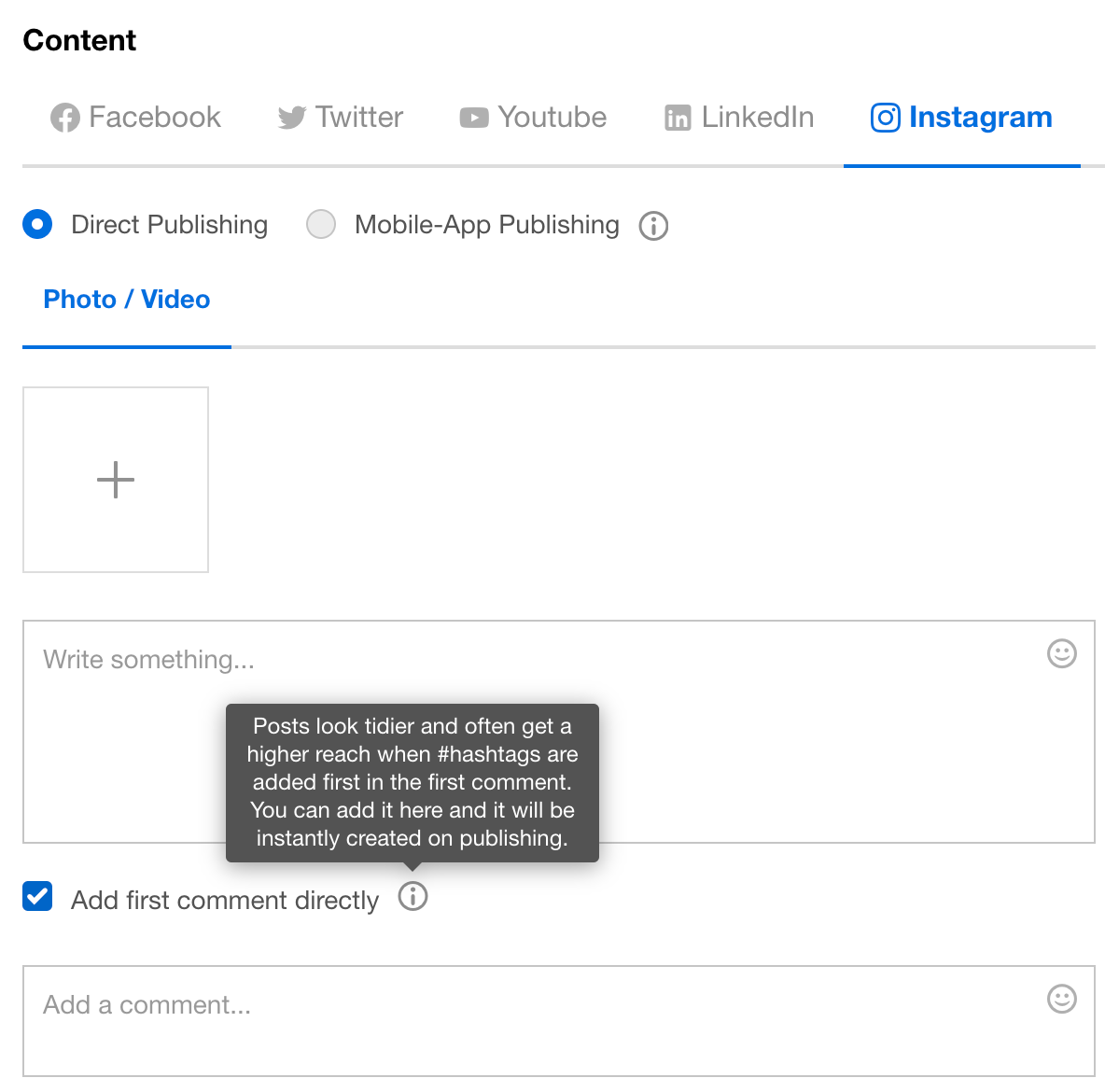This screenshot has height=1092, width=1105.
Task: Focus the Add a comment field
Action: (559, 1021)
